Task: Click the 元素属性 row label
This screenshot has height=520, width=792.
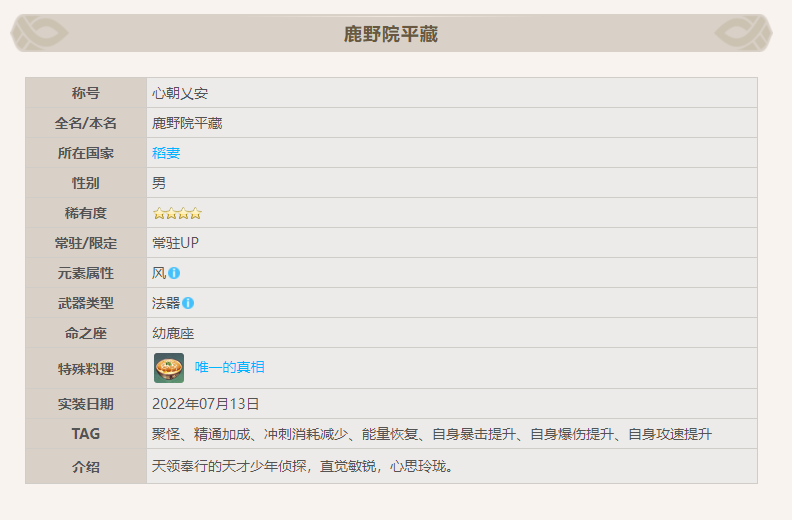Action: coord(86,273)
